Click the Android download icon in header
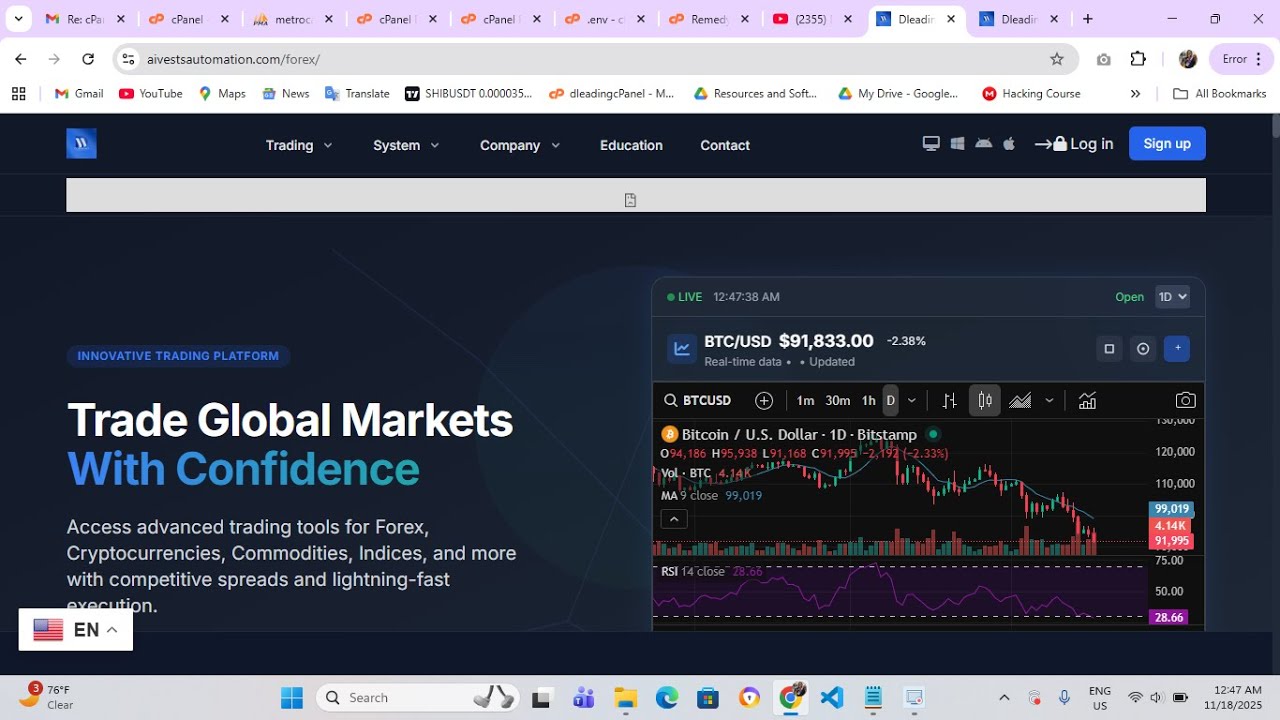The image size is (1280, 720). [983, 144]
